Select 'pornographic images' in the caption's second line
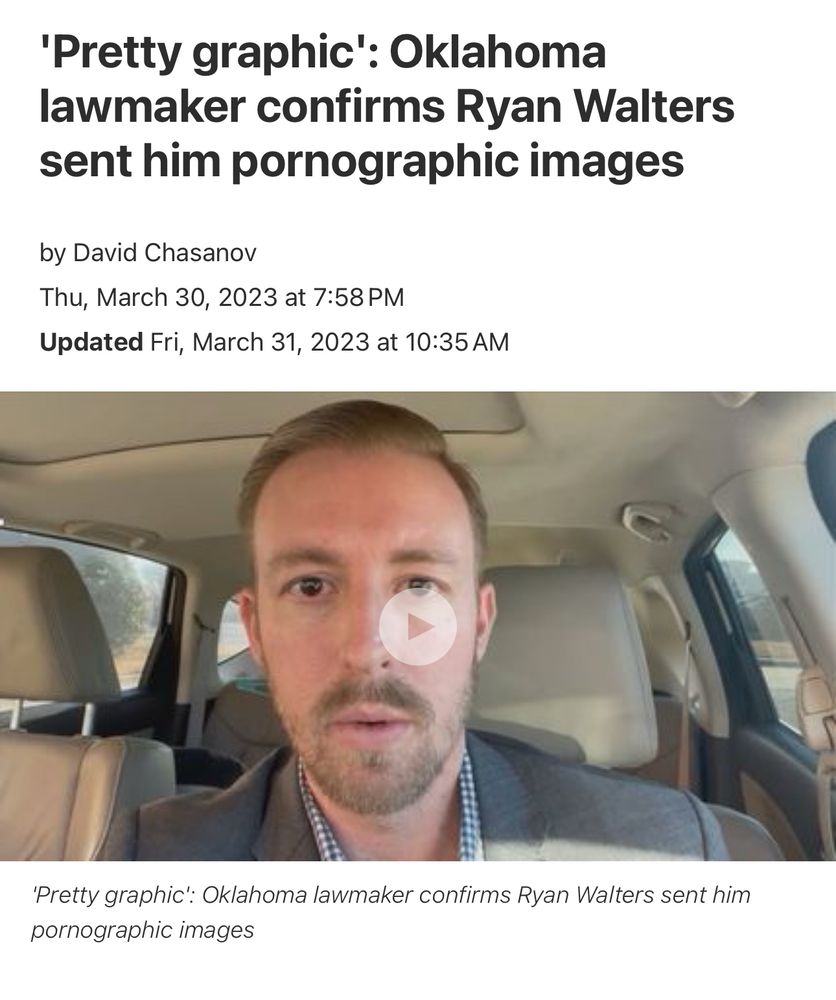This screenshot has width=836, height=1000. (142, 930)
